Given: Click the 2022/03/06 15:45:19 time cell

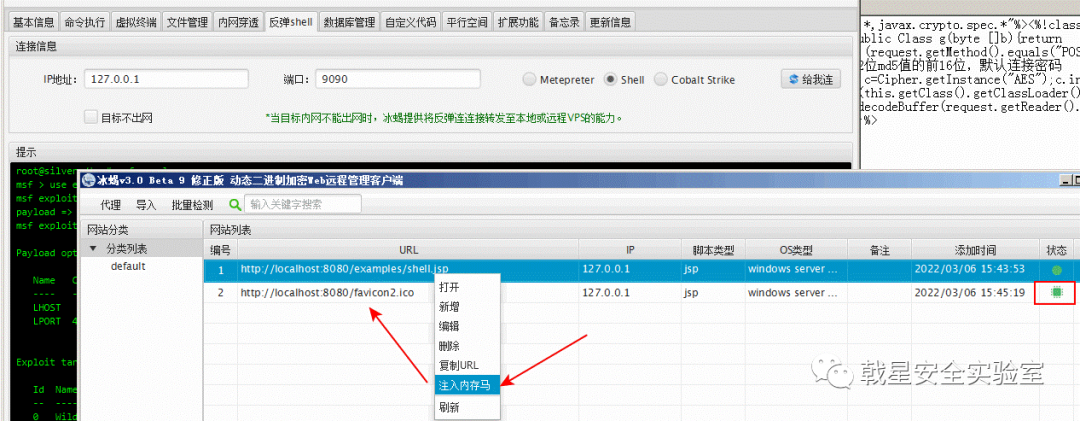Looking at the screenshot, I should 969,293.
